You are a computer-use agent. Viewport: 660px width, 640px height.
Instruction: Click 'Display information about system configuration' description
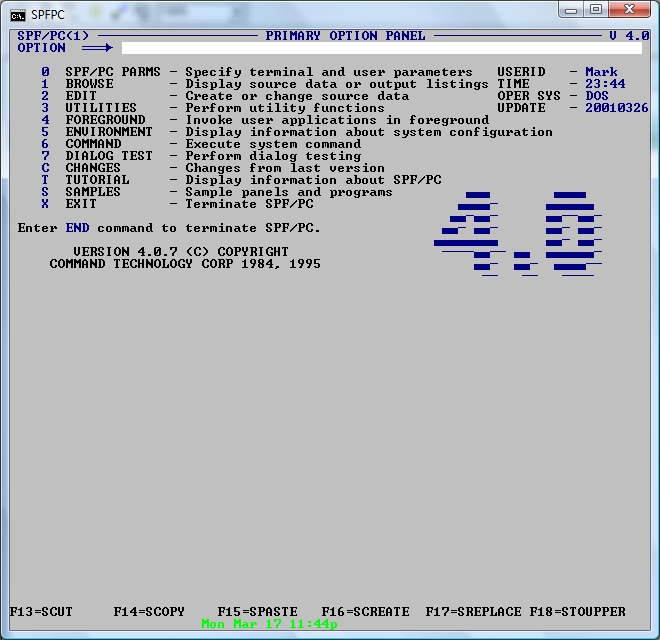369,132
